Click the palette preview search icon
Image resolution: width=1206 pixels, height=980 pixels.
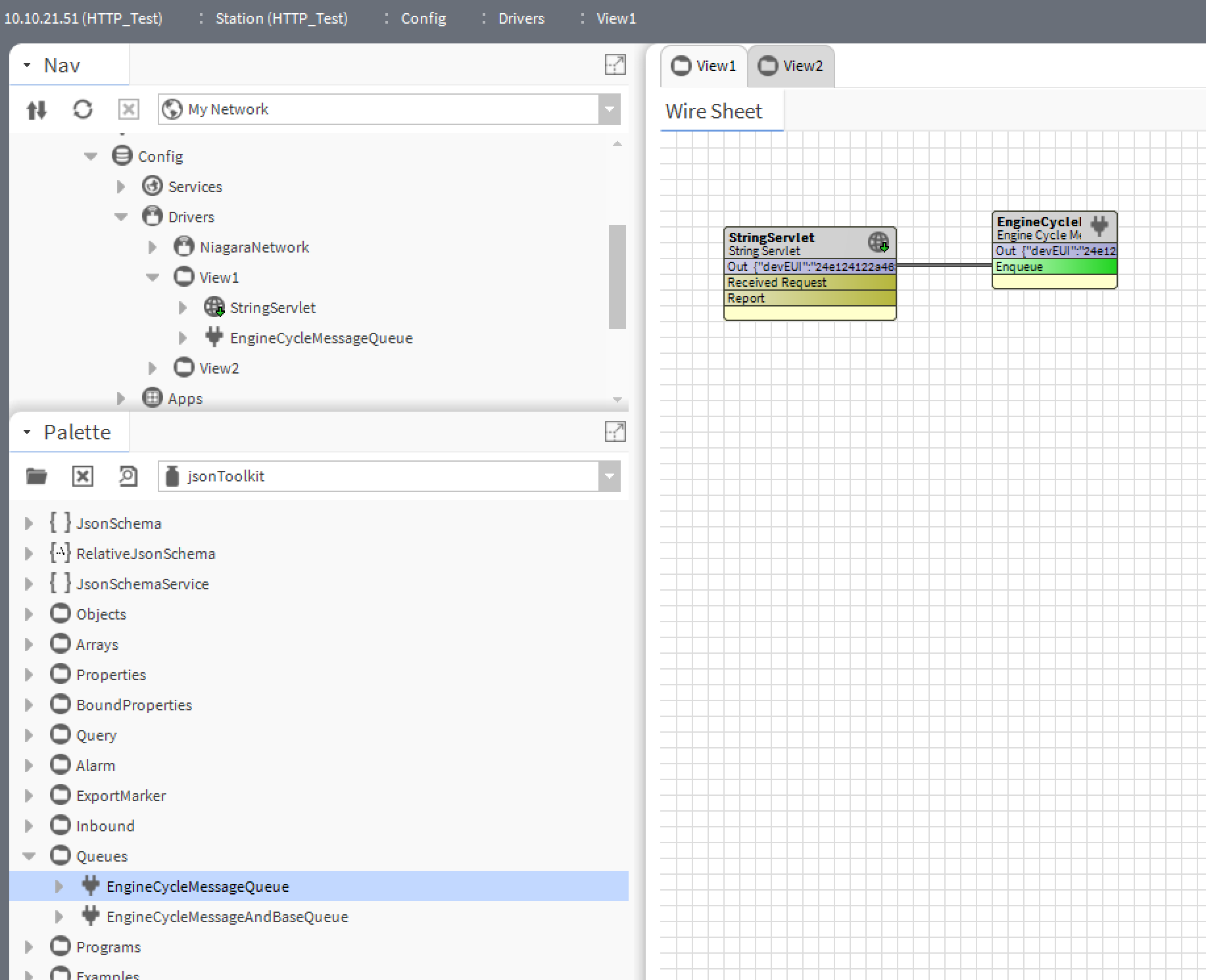[128, 476]
